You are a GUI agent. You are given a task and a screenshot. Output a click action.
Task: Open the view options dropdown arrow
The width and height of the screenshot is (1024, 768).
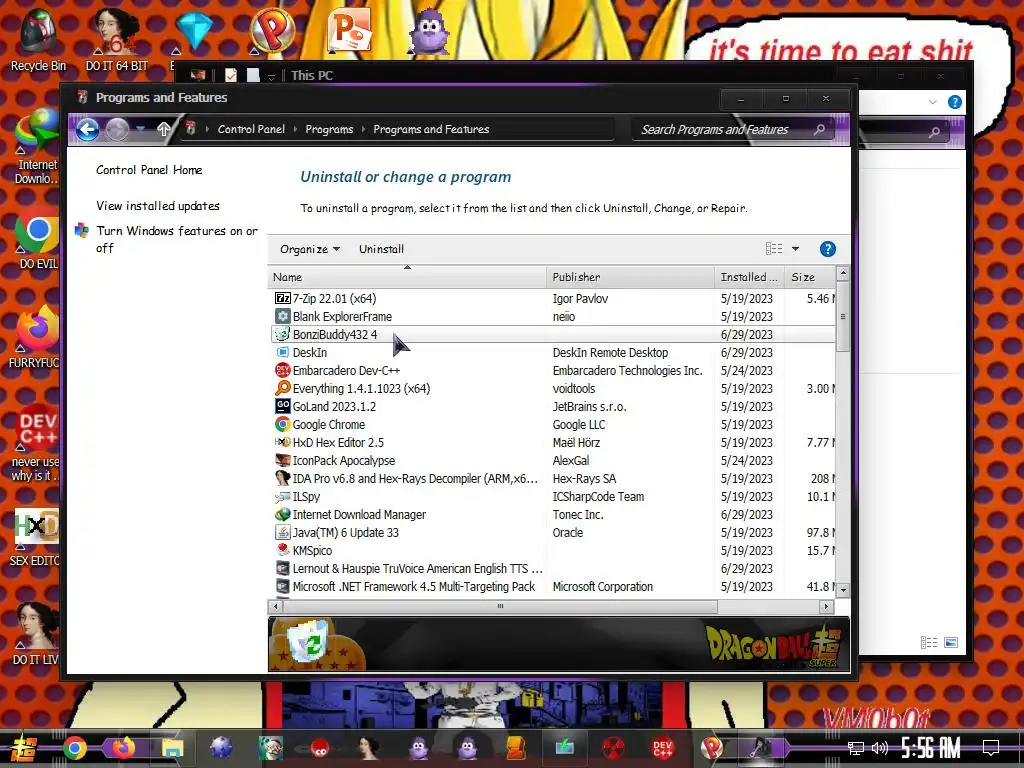pyautogui.click(x=795, y=248)
